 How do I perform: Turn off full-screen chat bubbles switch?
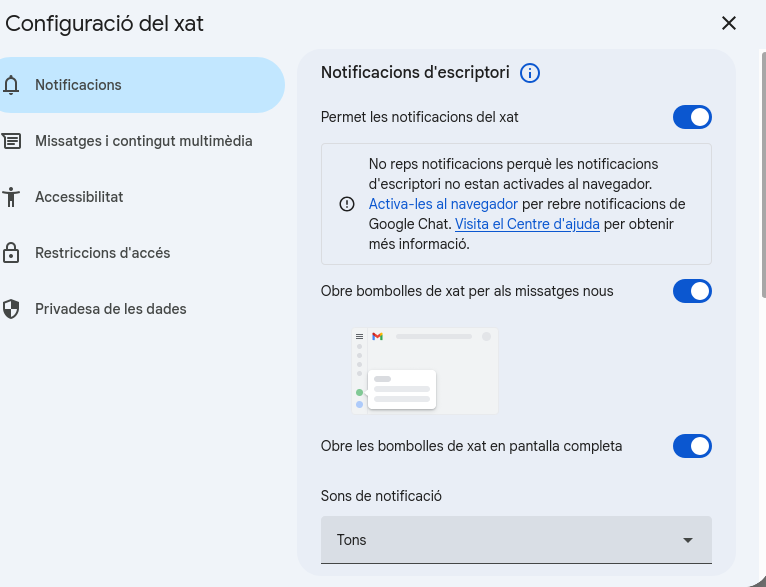(692, 446)
